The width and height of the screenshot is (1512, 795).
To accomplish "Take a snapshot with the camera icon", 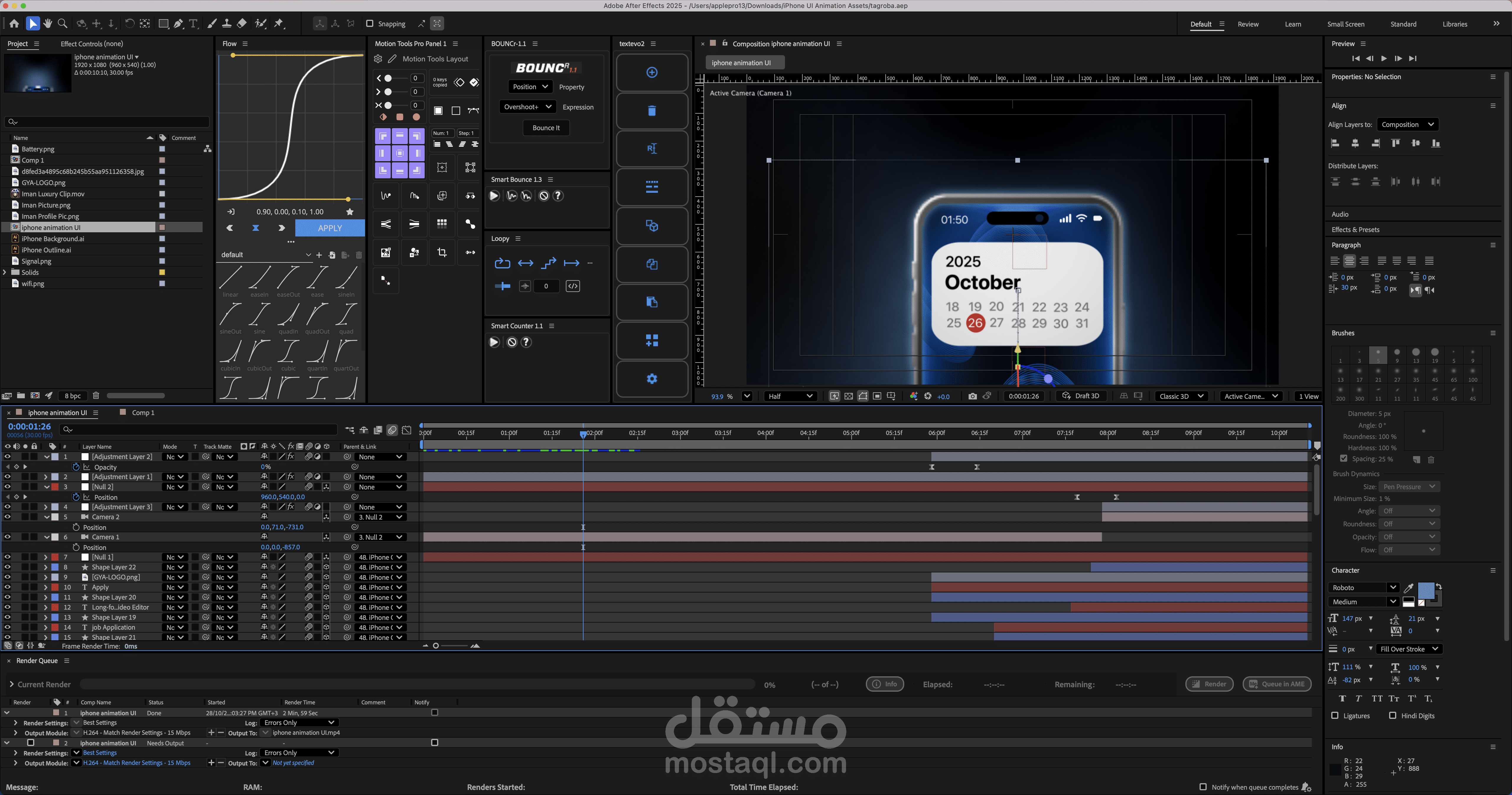I will 972,396.
